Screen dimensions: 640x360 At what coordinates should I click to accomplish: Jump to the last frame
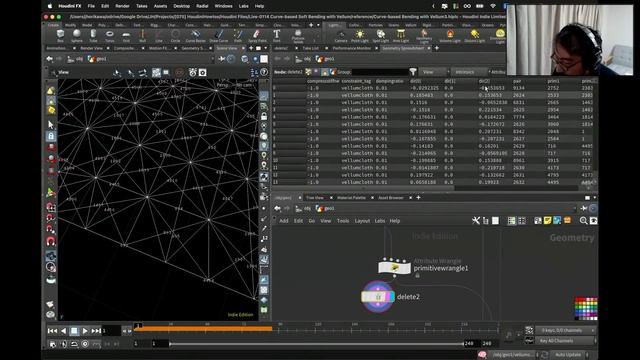[96, 331]
